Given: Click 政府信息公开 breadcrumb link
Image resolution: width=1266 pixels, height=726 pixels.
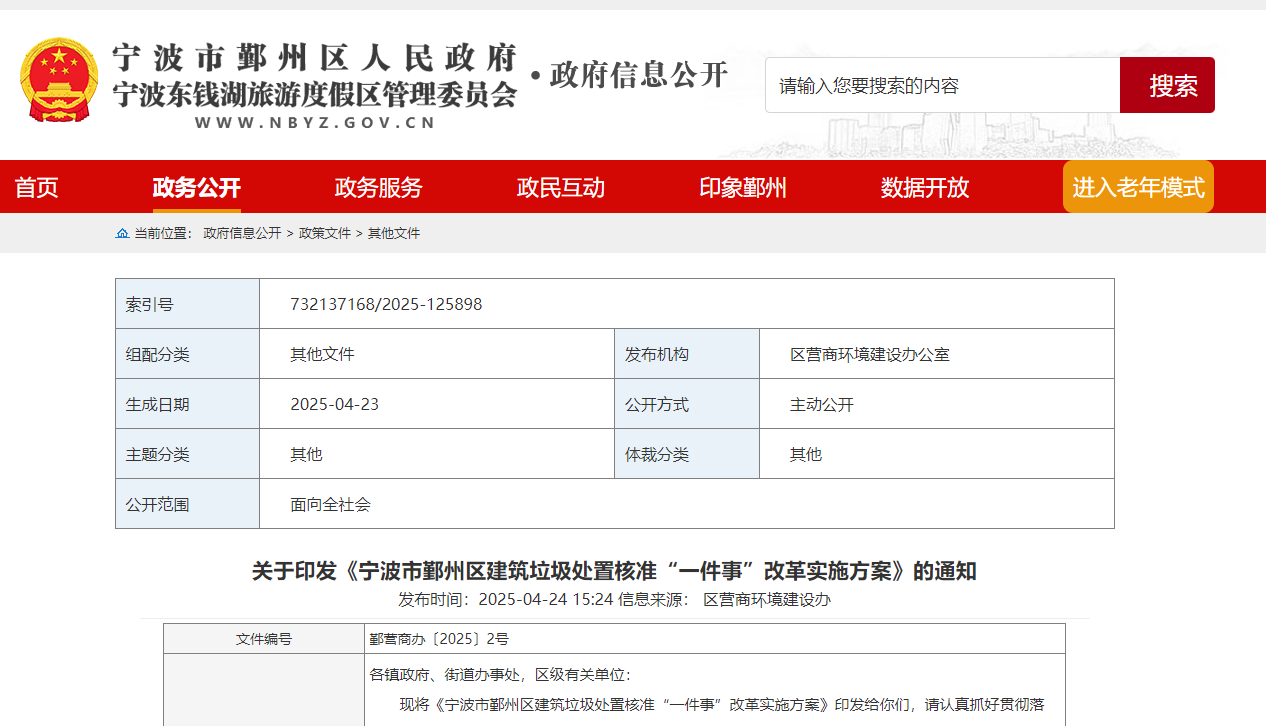Looking at the screenshot, I should click(x=242, y=234).
